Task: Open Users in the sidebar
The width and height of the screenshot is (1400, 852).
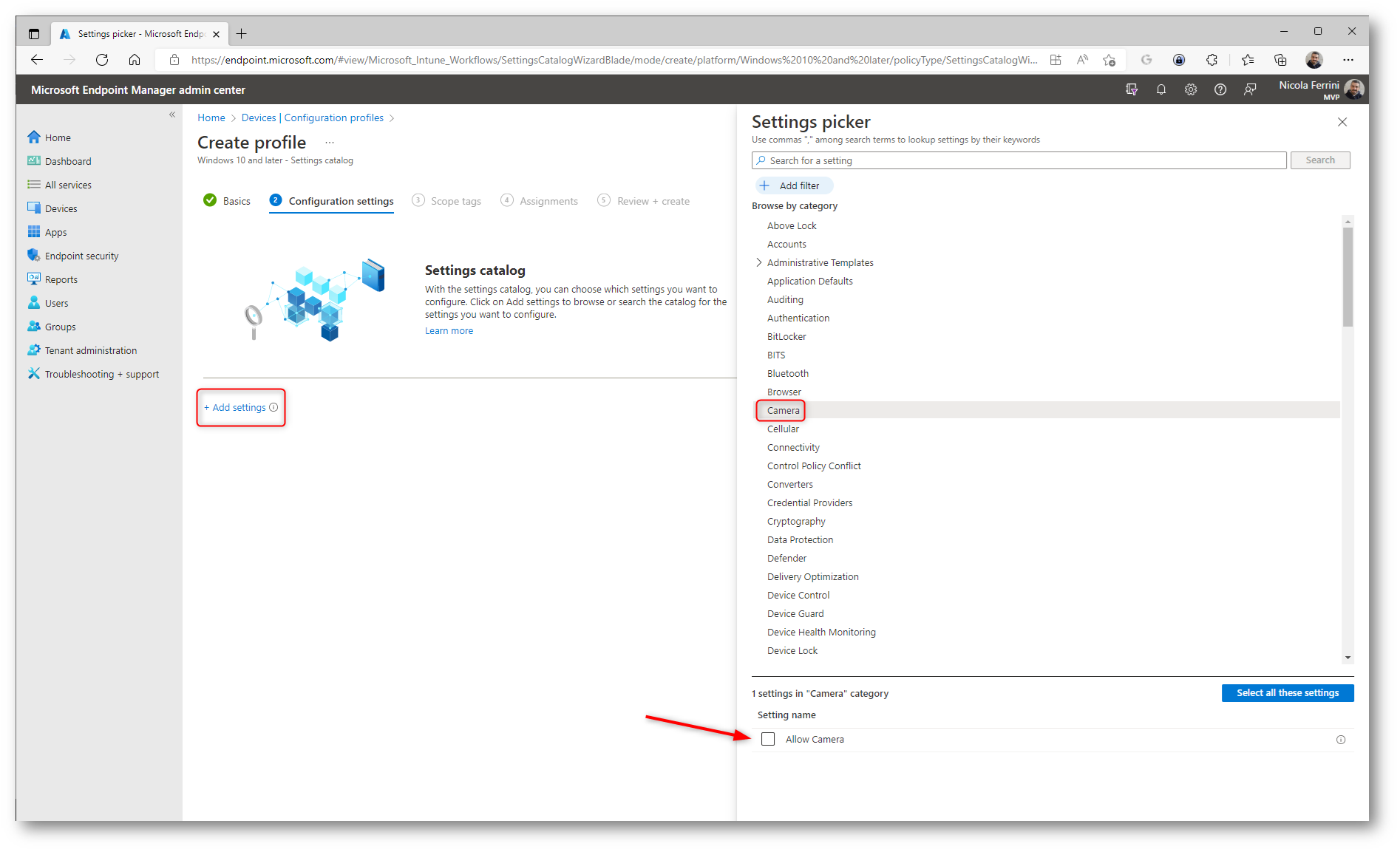Action: point(56,303)
